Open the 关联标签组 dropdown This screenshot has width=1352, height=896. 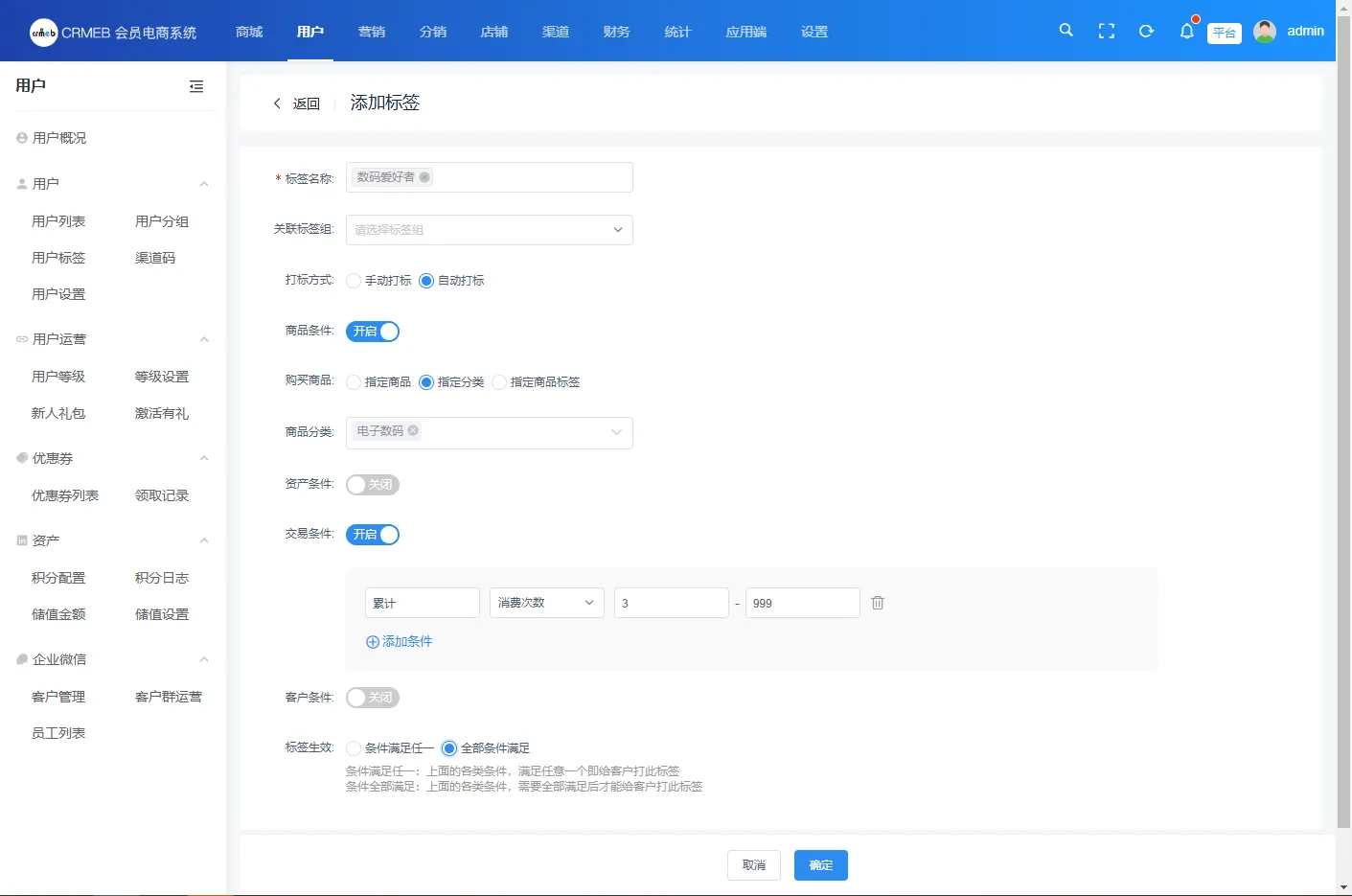click(x=489, y=230)
